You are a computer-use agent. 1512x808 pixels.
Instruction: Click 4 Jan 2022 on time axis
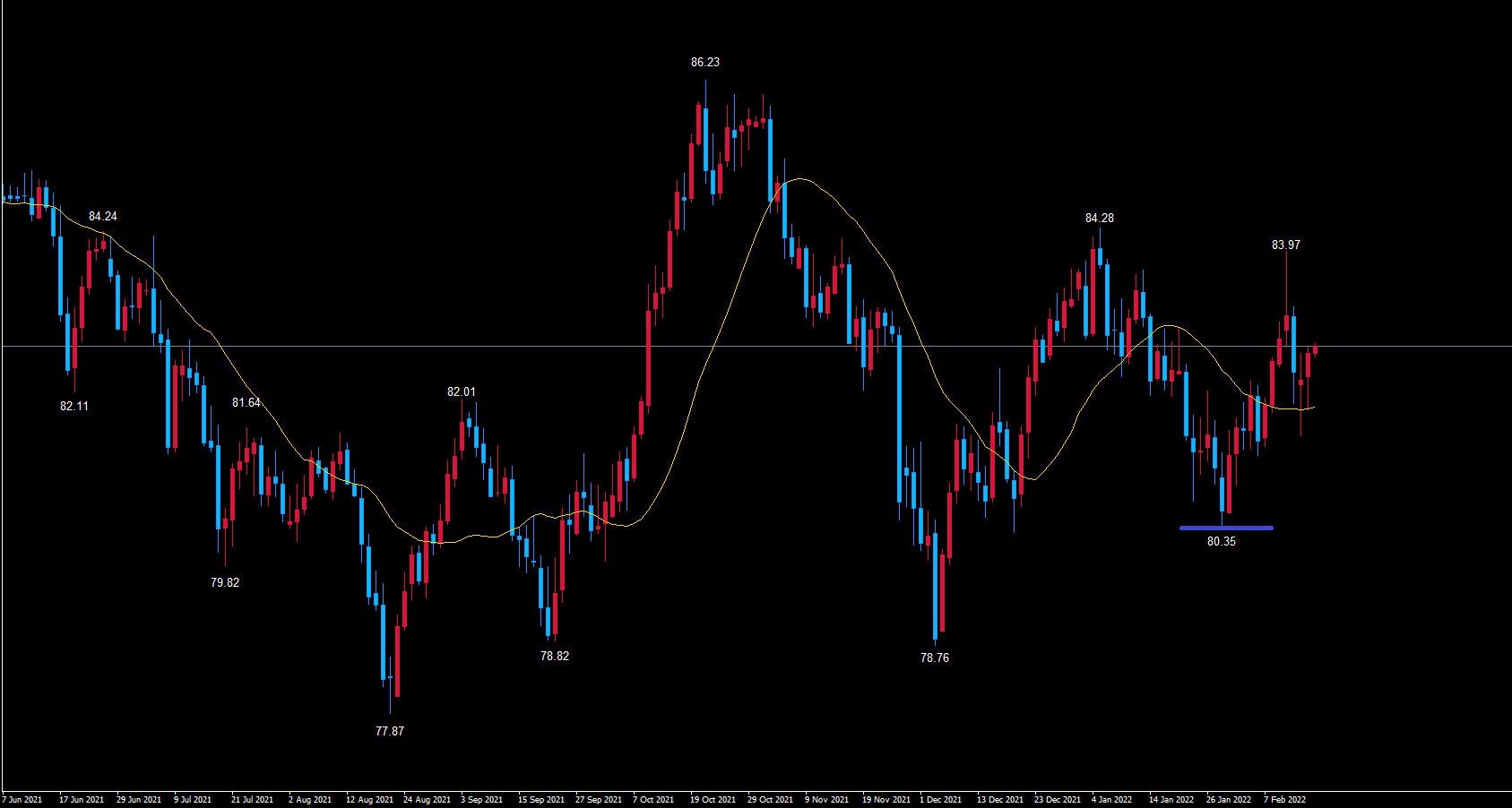click(1111, 799)
